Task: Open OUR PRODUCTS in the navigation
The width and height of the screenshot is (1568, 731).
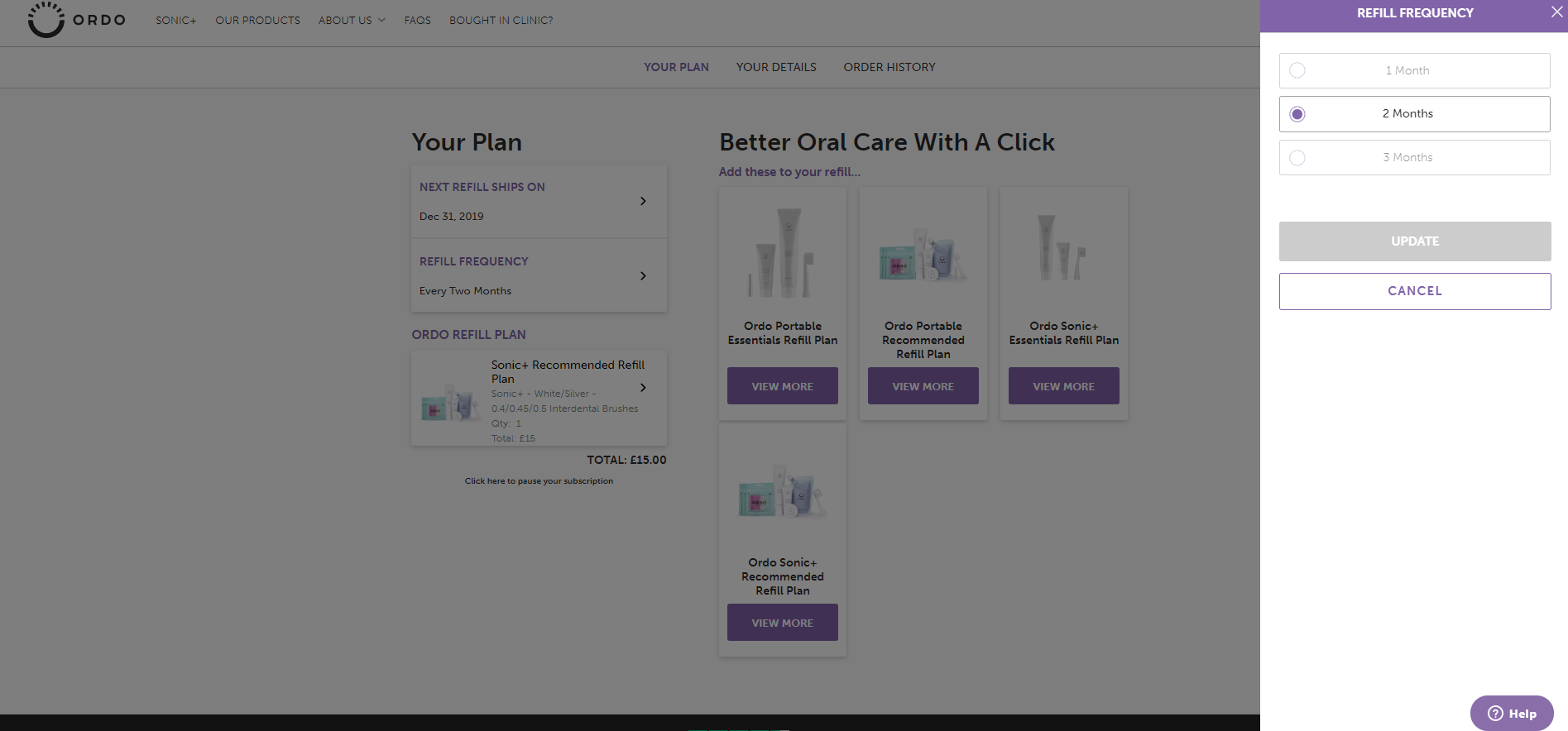Action: pos(258,21)
